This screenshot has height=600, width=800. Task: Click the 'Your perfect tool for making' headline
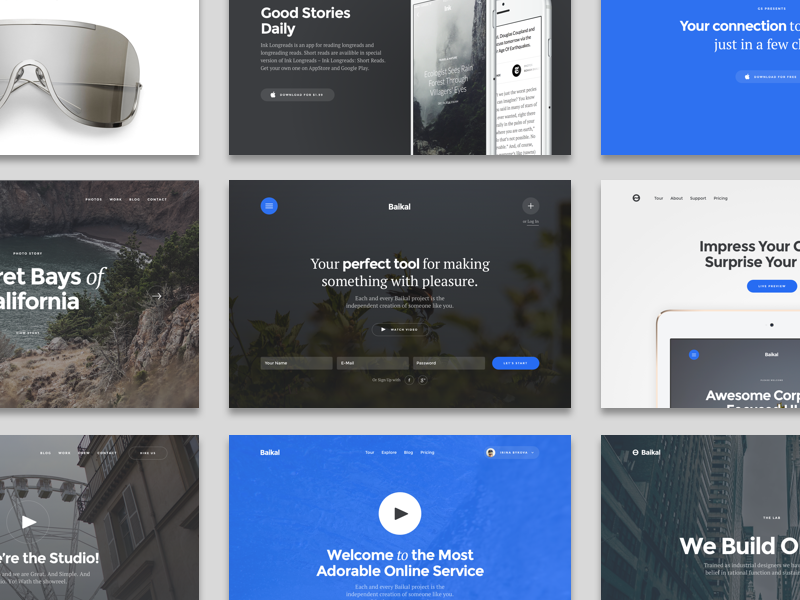tap(400, 264)
